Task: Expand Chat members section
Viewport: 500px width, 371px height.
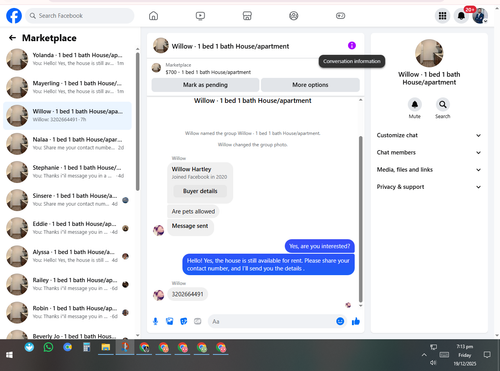Action: (429, 153)
